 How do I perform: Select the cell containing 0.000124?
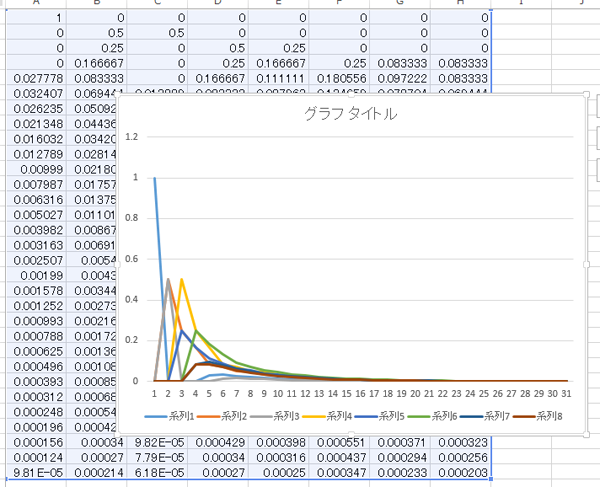pyautogui.click(x=36, y=458)
